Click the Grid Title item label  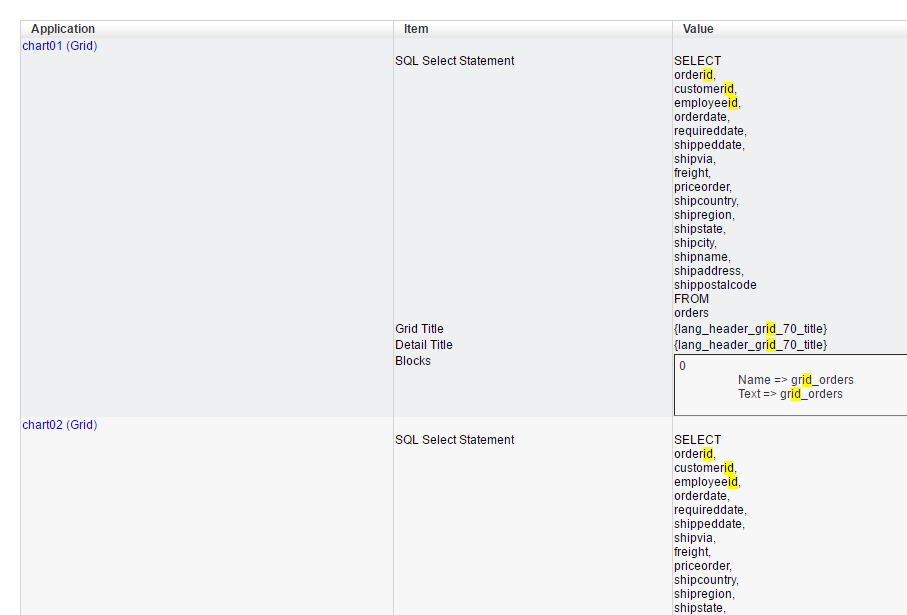pos(419,329)
